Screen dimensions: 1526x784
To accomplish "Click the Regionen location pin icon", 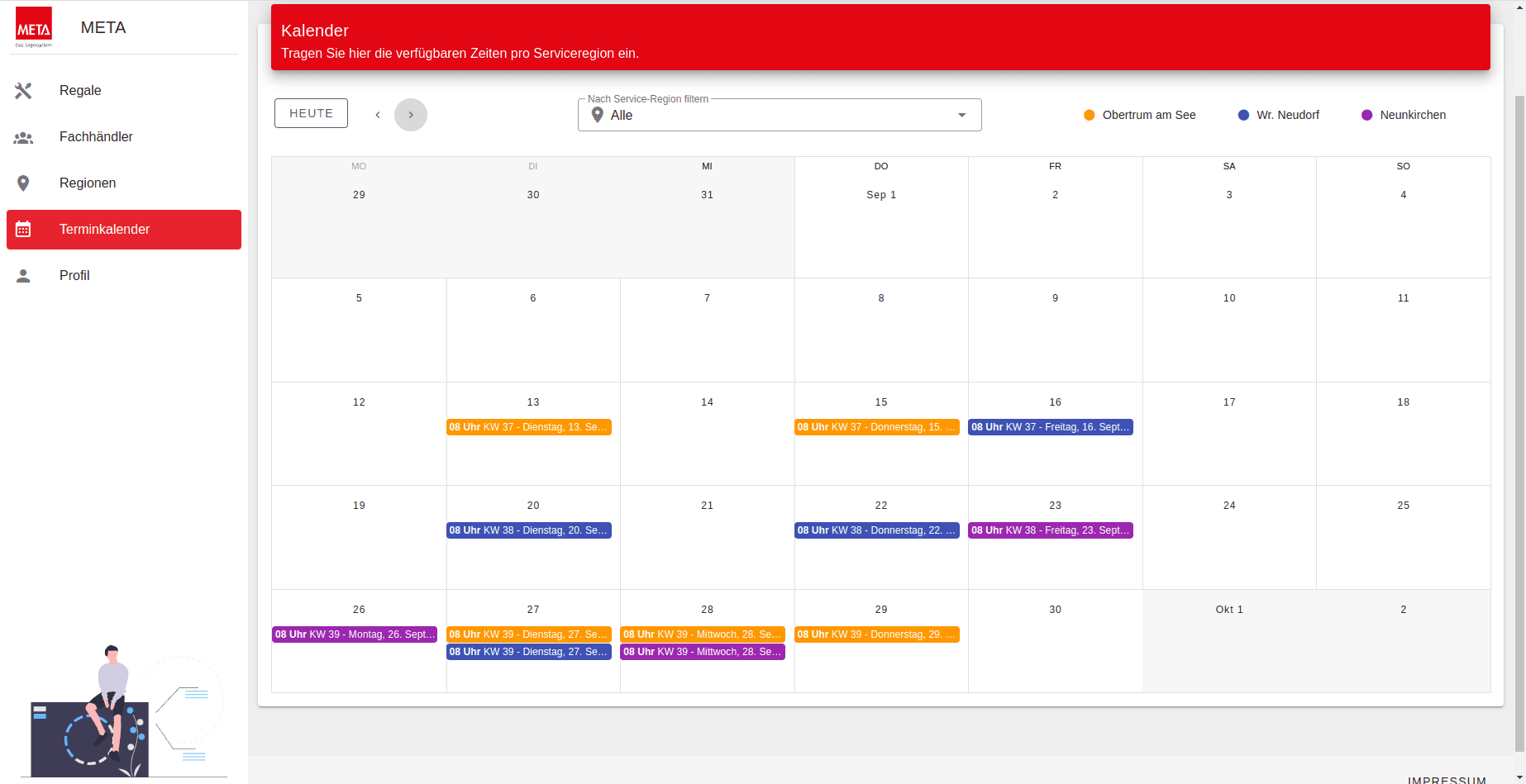I will (23, 183).
